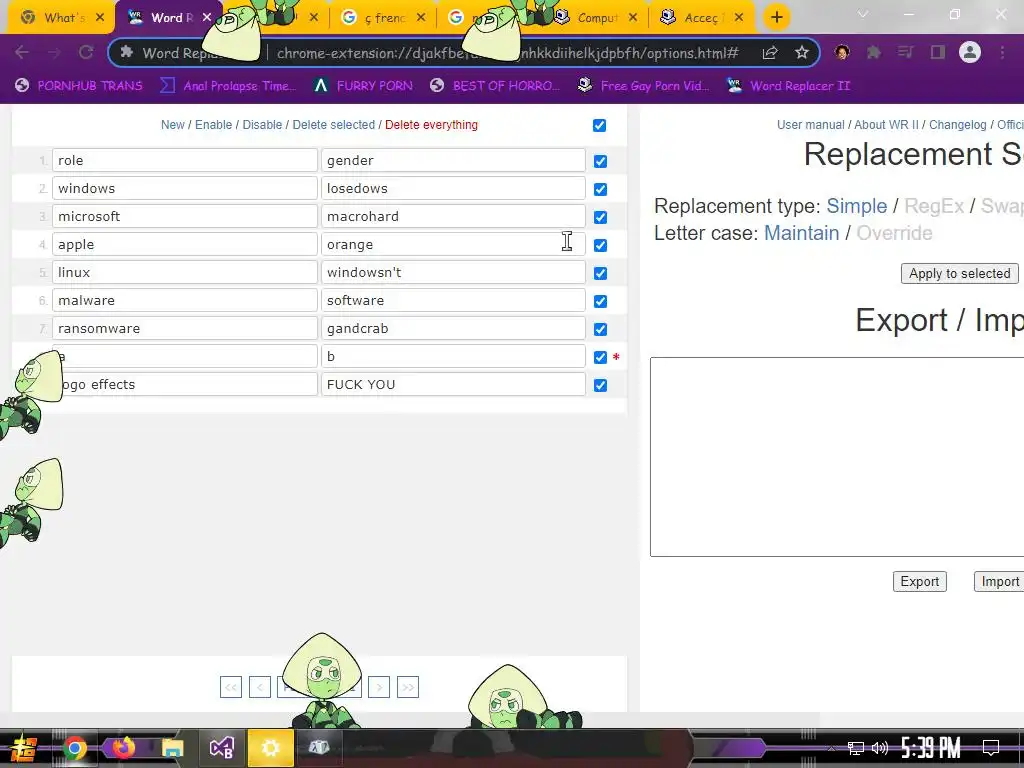Switch to the Comput tab
1024x768 pixels.
(596, 18)
